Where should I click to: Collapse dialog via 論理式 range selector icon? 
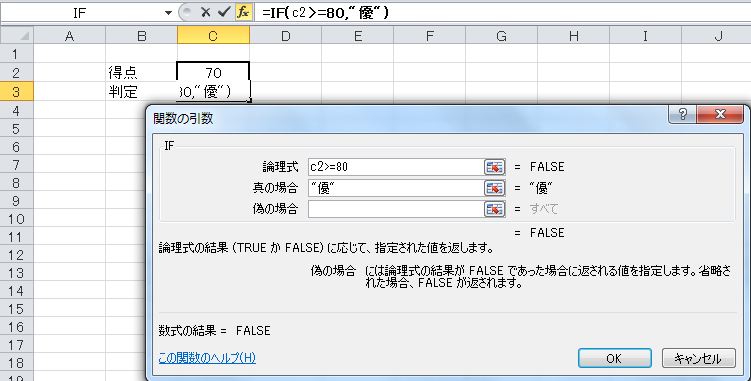click(494, 167)
